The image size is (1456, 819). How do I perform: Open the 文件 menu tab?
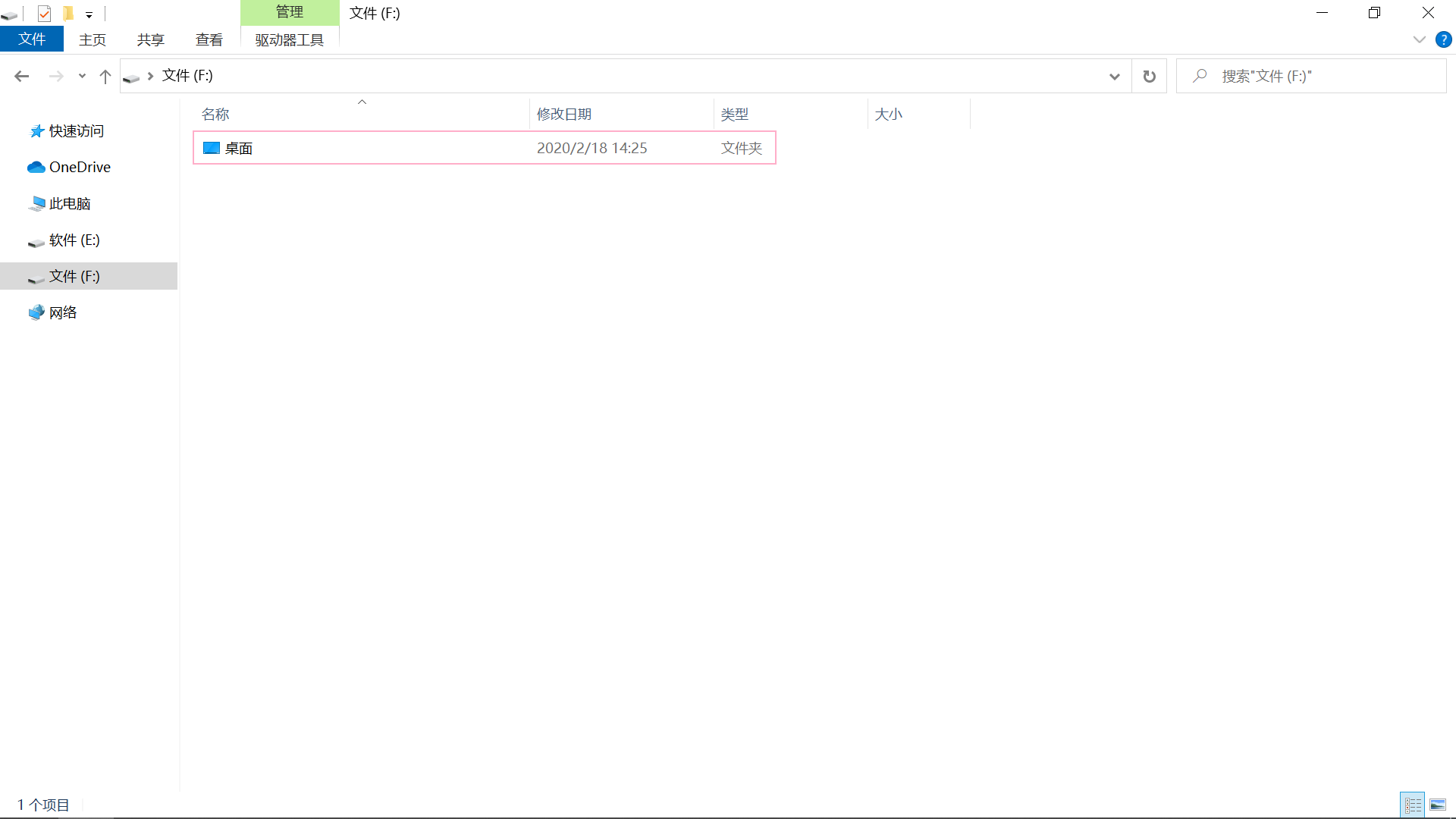[32, 39]
